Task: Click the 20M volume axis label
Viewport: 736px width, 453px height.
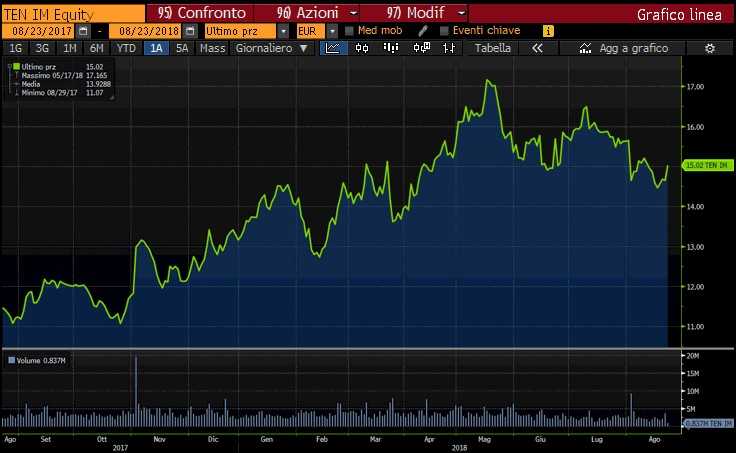Action: pyautogui.click(x=693, y=356)
